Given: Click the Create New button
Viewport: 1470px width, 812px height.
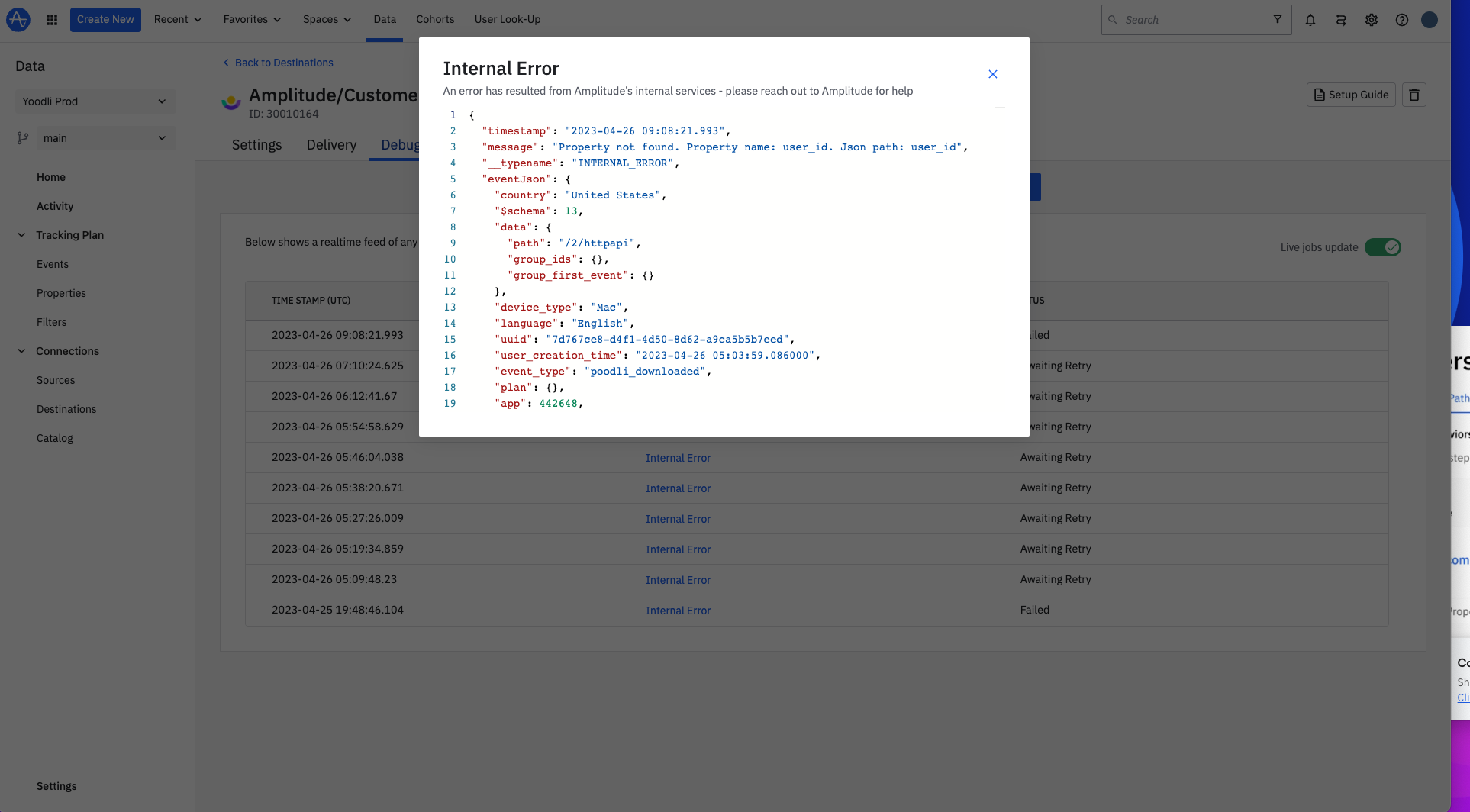Looking at the screenshot, I should (x=105, y=19).
